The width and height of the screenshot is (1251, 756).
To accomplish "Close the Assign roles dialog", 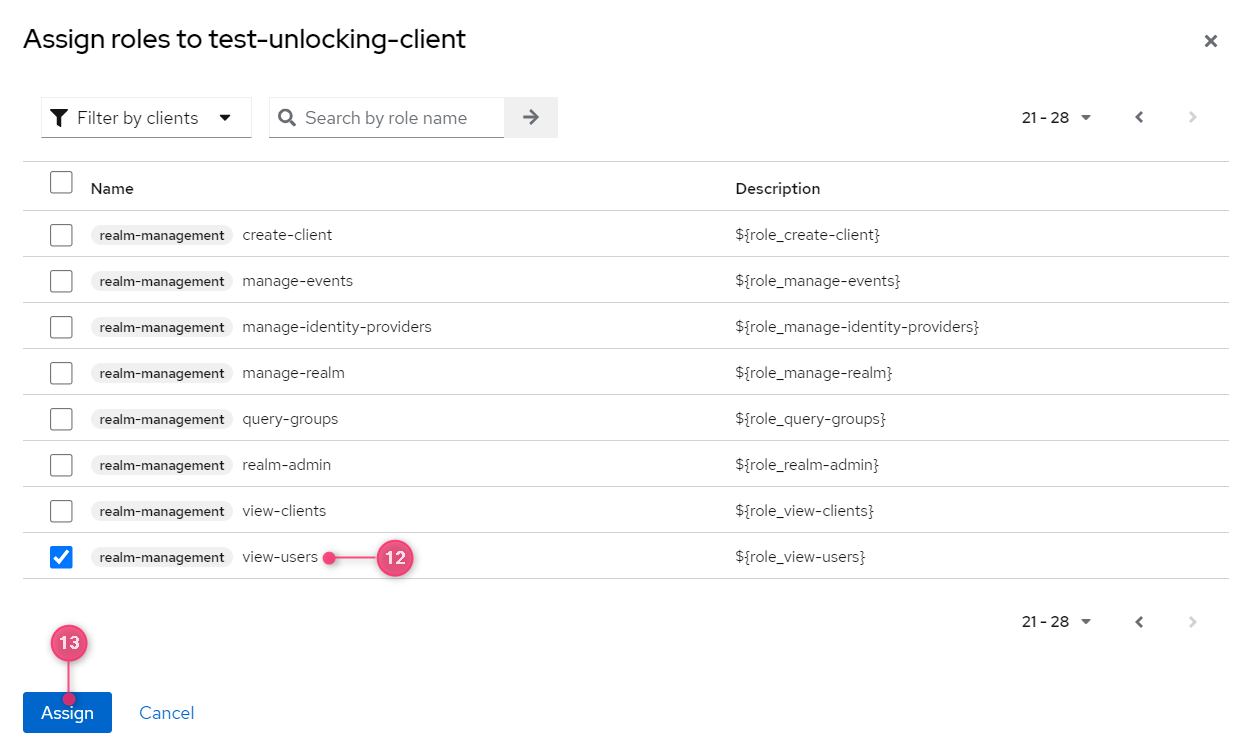I will (1210, 41).
